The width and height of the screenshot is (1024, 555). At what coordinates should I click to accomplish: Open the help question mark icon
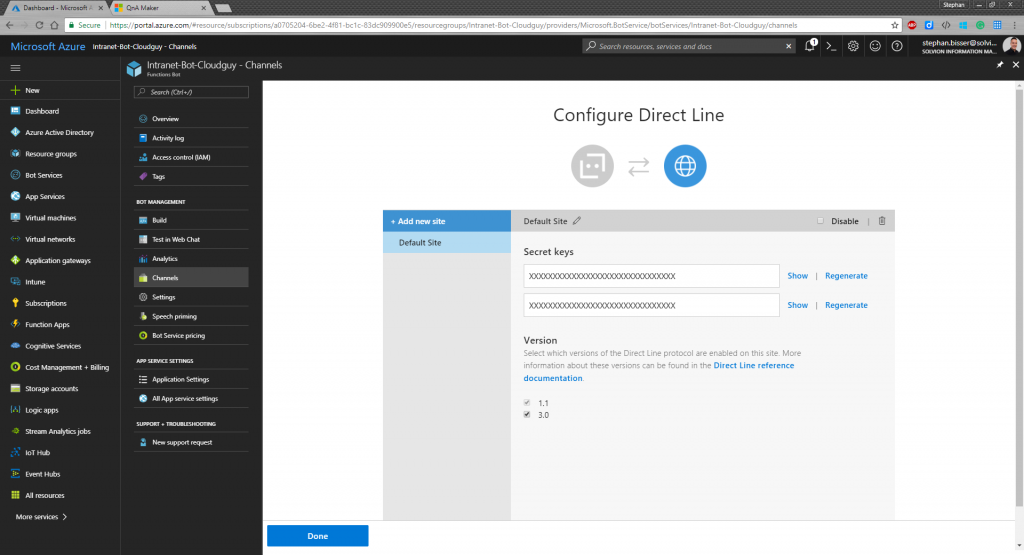pyautogui.click(x=897, y=46)
